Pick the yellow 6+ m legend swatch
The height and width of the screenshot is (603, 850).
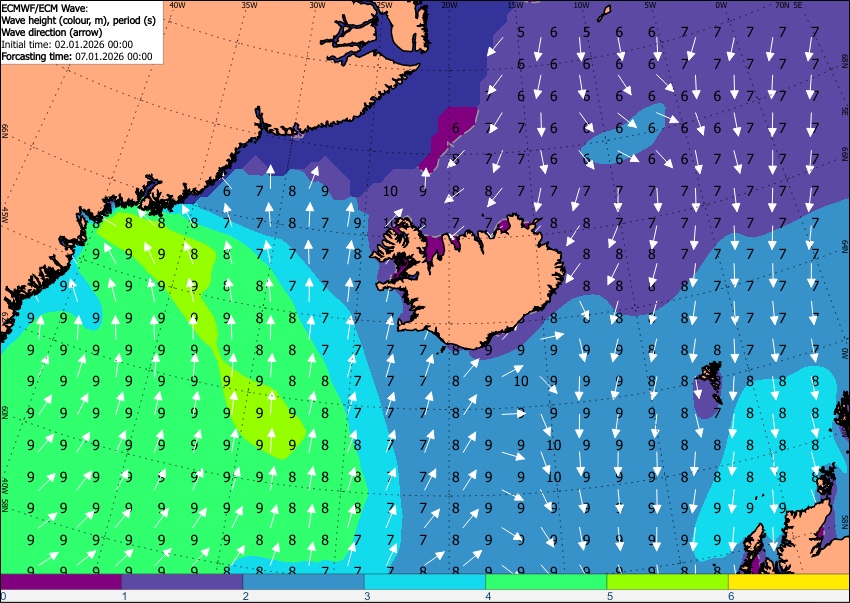tap(789, 582)
